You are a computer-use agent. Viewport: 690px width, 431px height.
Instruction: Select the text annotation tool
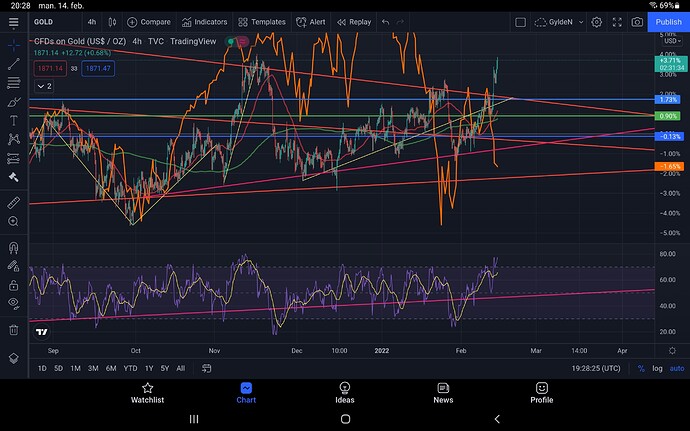coord(14,121)
